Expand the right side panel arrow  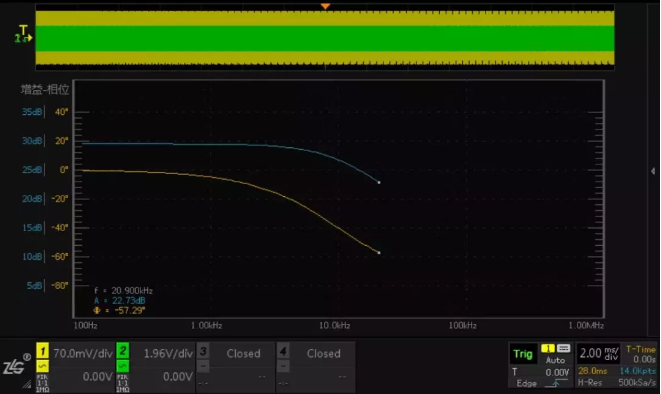point(653,171)
